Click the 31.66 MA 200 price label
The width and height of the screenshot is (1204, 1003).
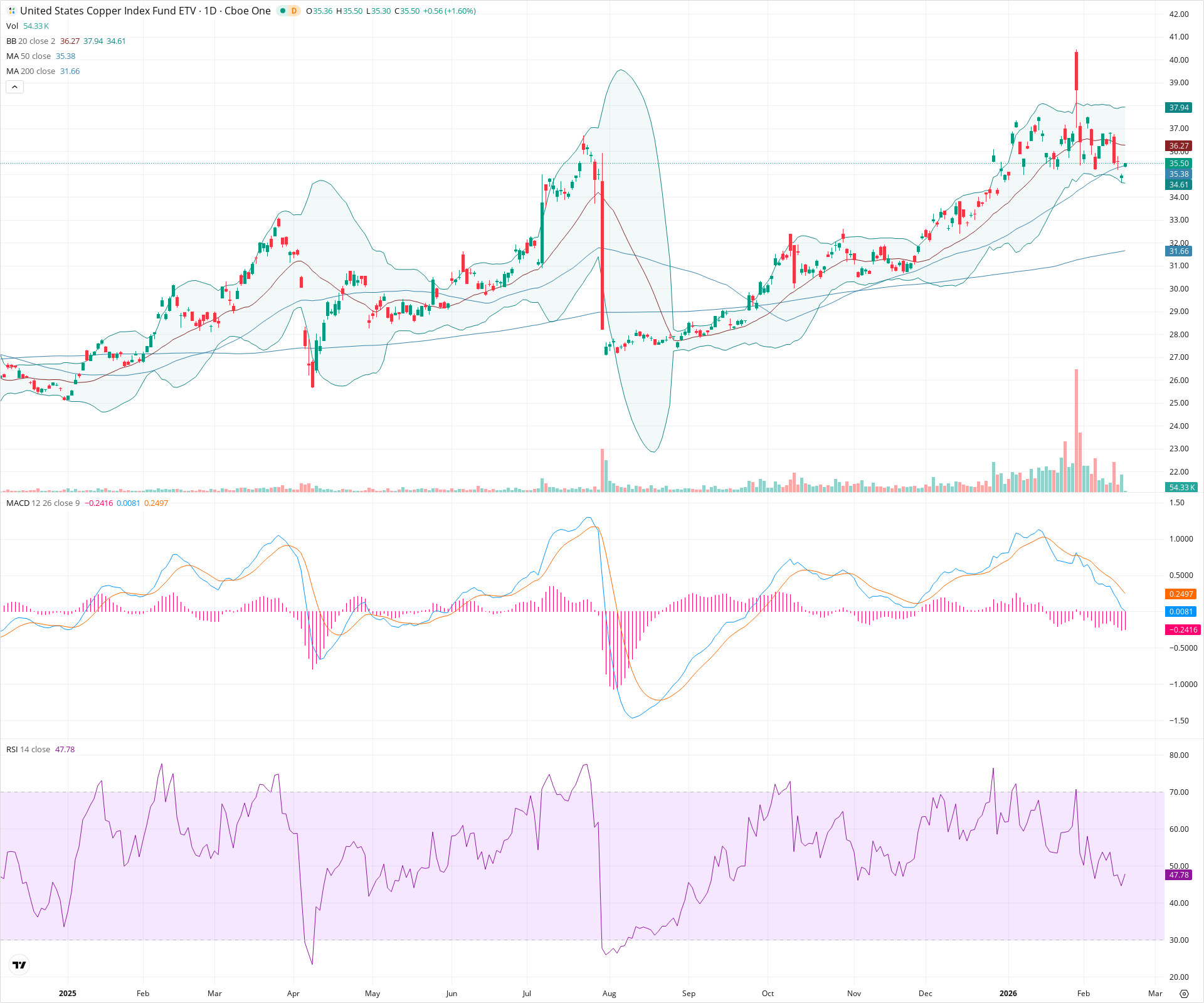(x=1179, y=251)
